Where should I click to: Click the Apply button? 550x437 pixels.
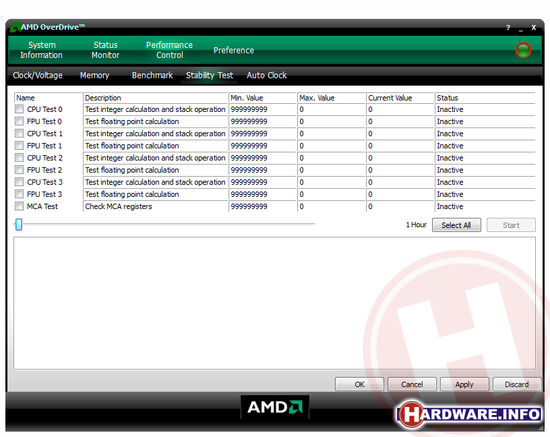point(464,384)
